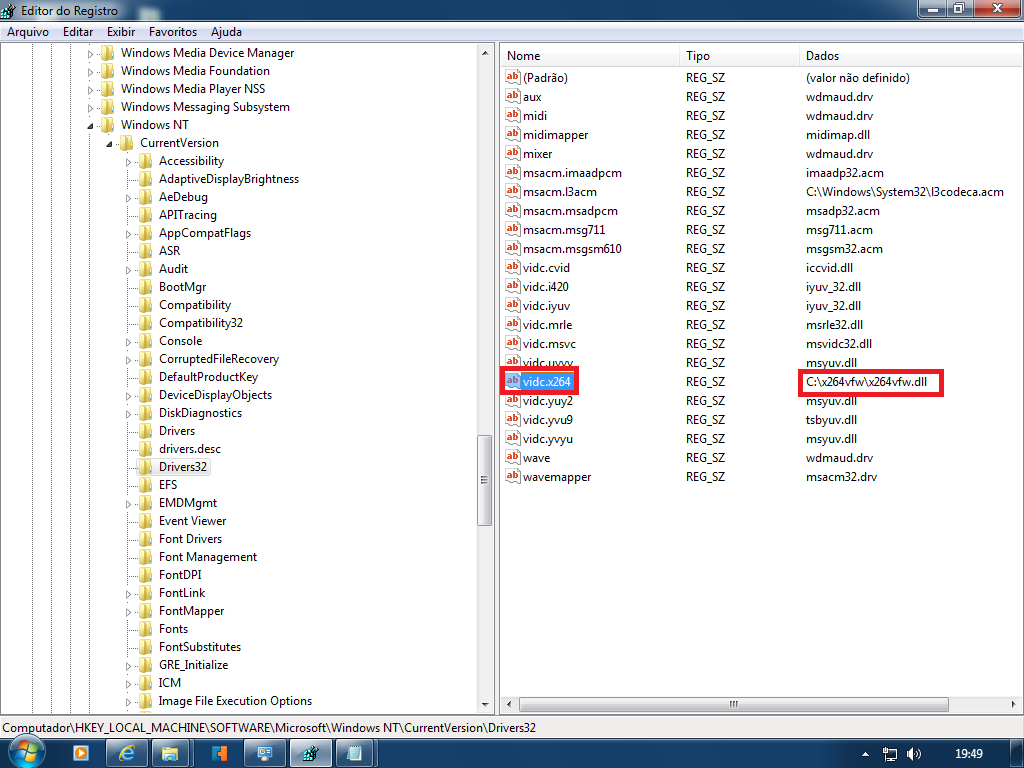This screenshot has width=1024, height=768.
Task: Sort values by the Tipo column header
Action: (x=739, y=56)
